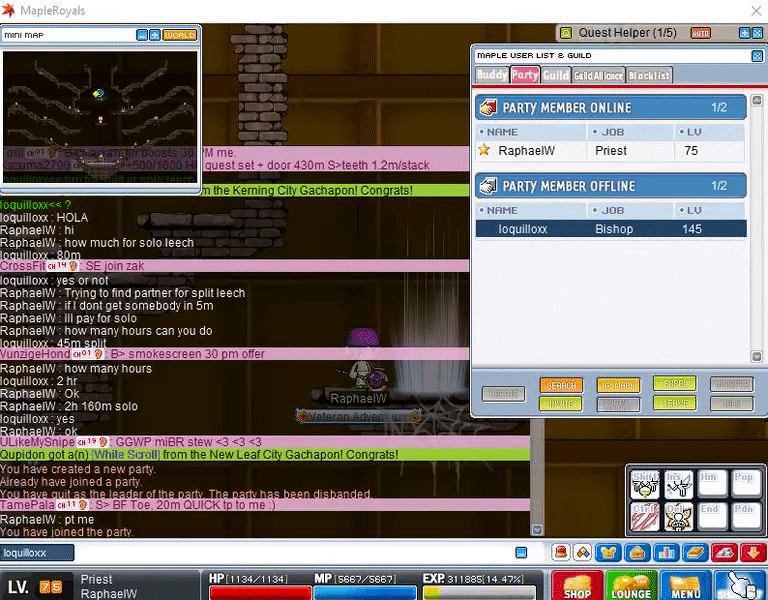
Task: Open the Guild Alliance tab
Action: pos(599,75)
